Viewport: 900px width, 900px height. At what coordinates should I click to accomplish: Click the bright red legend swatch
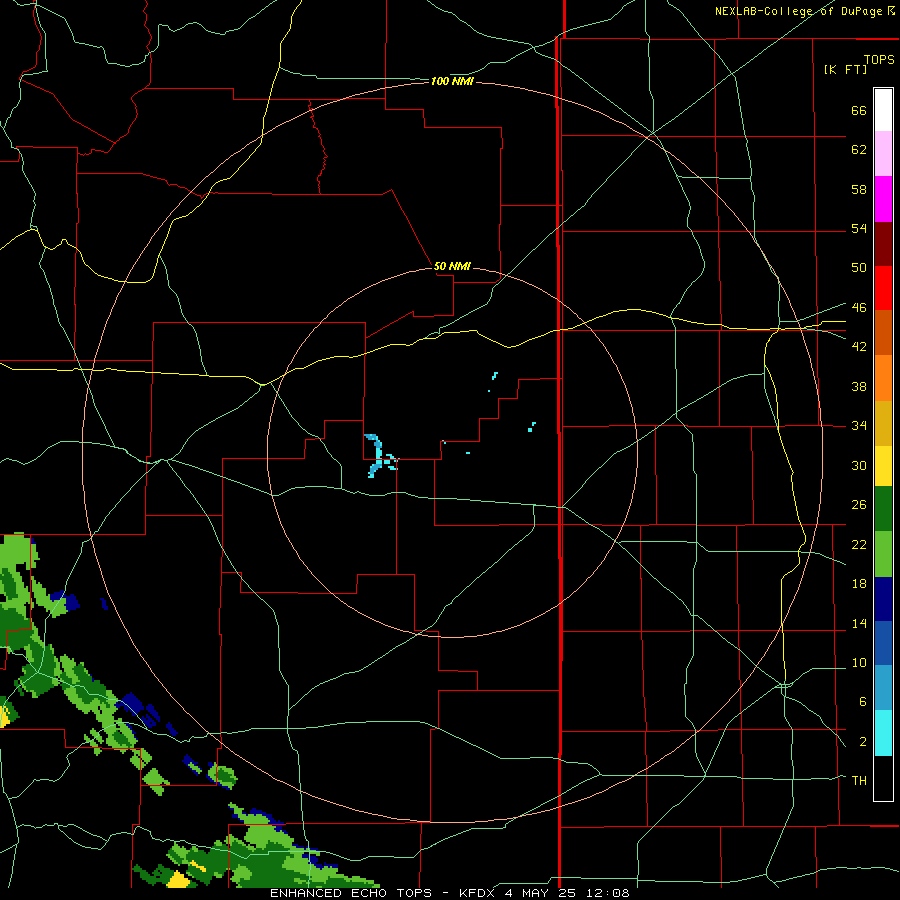(x=883, y=288)
